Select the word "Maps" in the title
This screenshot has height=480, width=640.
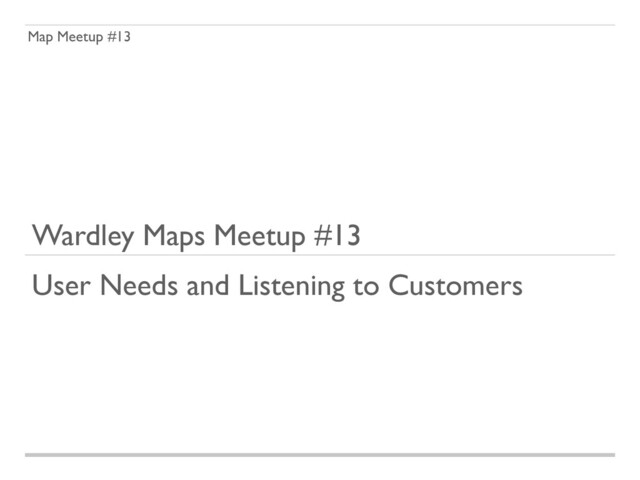pyautogui.click(x=177, y=238)
